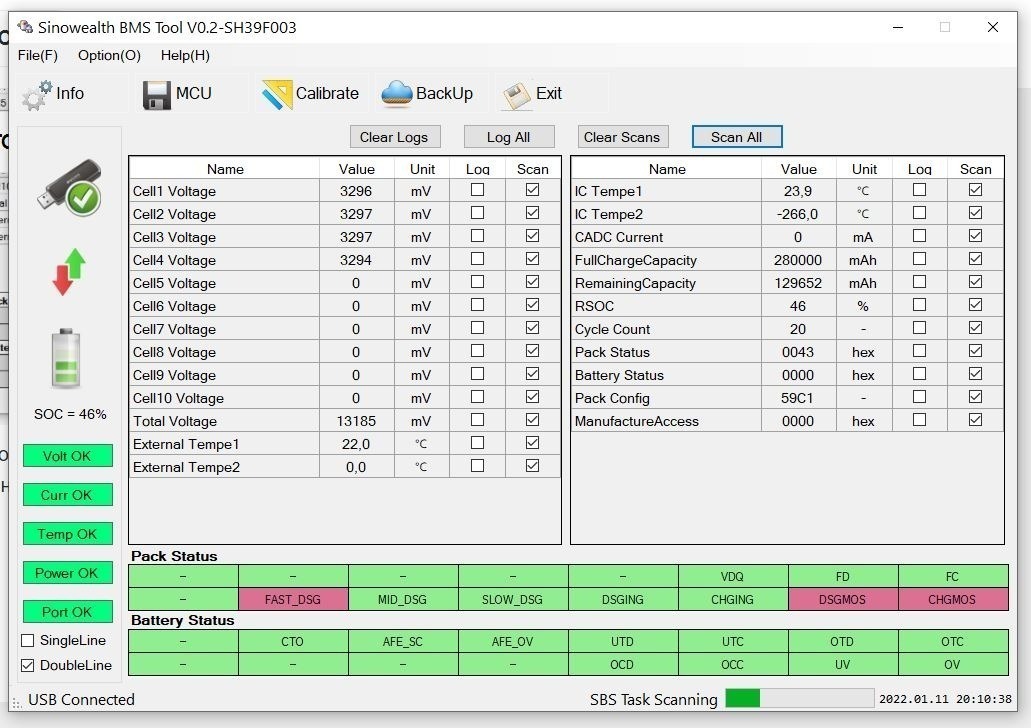This screenshot has height=728, width=1031.
Task: Click the Cycle Count row name
Action: (612, 329)
